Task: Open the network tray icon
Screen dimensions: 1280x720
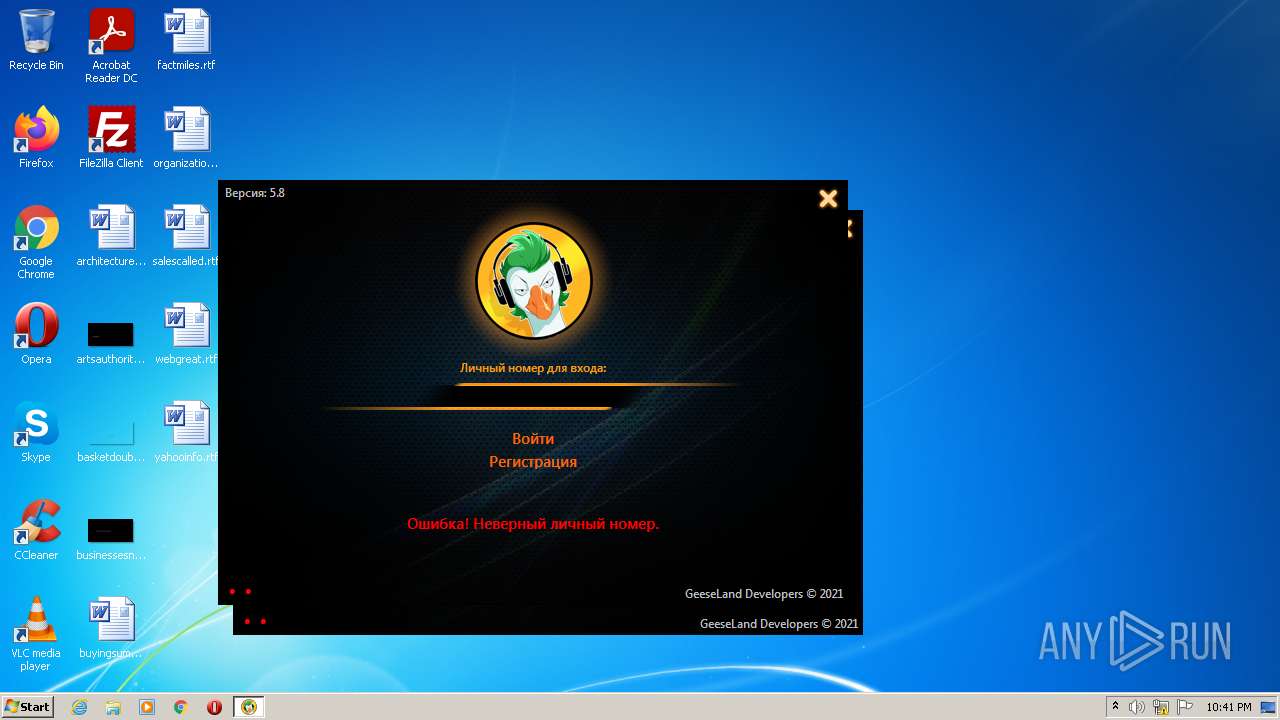Action: click(1161, 707)
